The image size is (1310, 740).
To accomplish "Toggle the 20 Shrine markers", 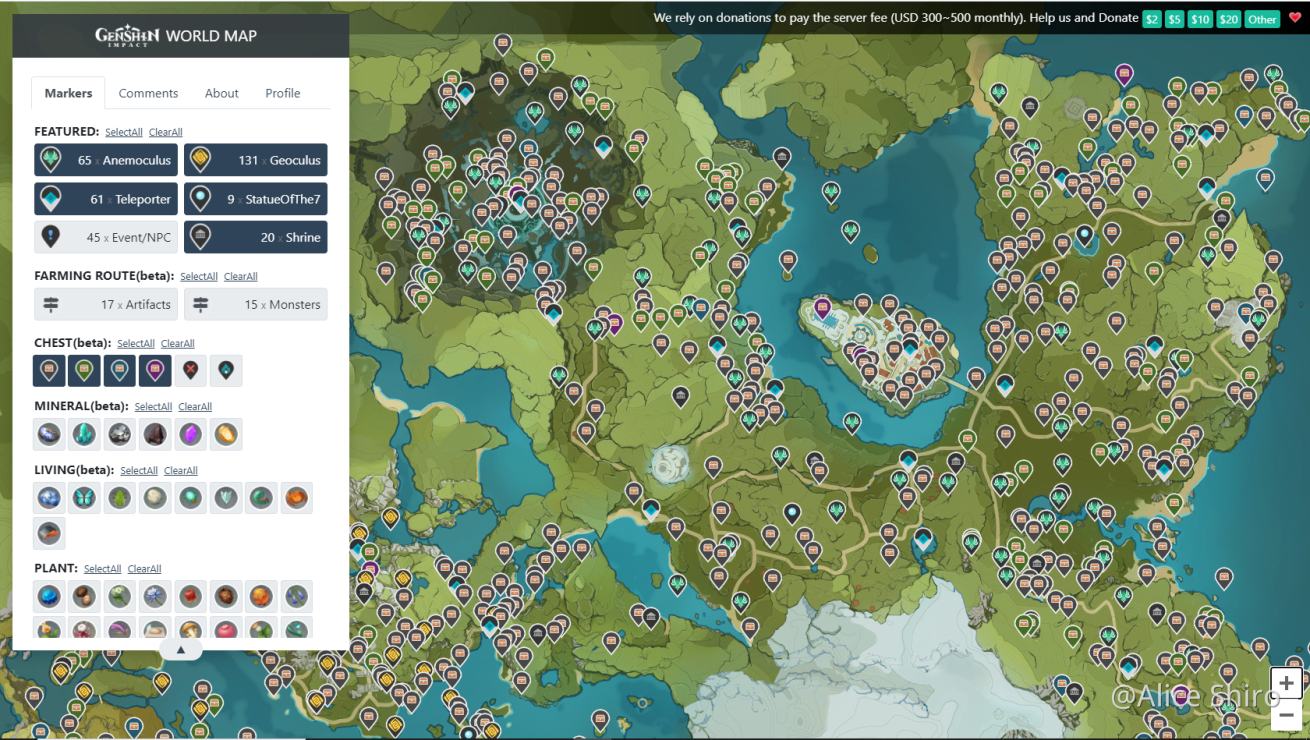I will pyautogui.click(x=256, y=237).
